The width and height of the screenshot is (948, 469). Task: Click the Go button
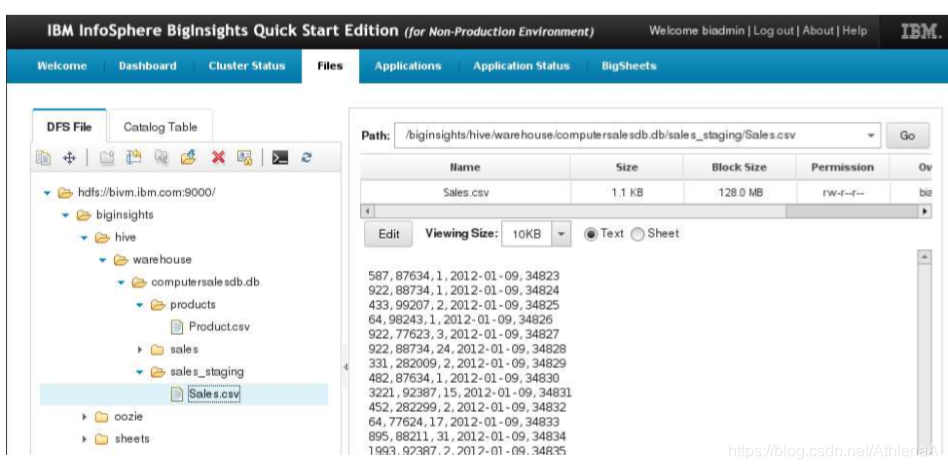pyautogui.click(x=907, y=135)
